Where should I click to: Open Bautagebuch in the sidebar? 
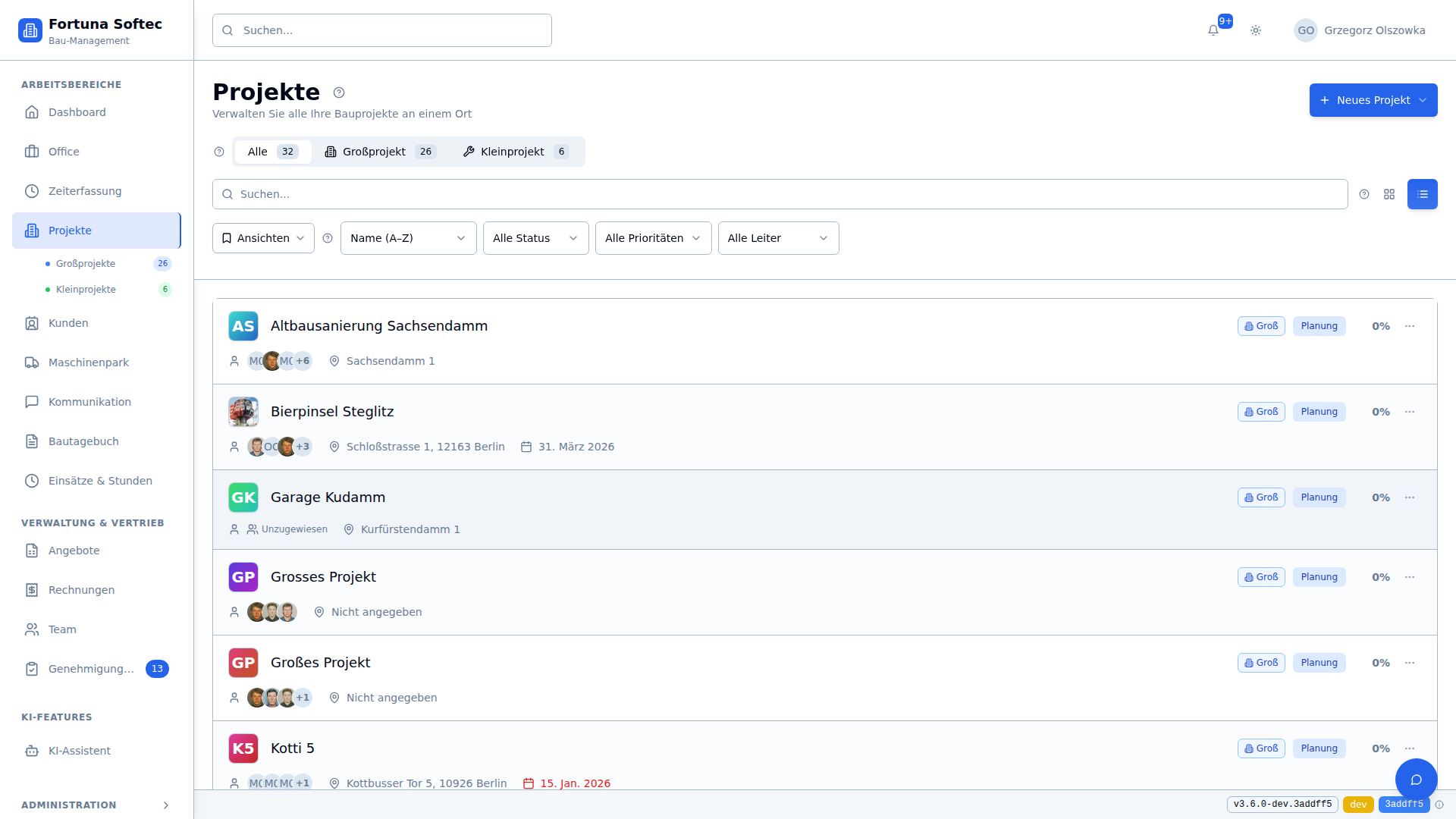click(83, 441)
